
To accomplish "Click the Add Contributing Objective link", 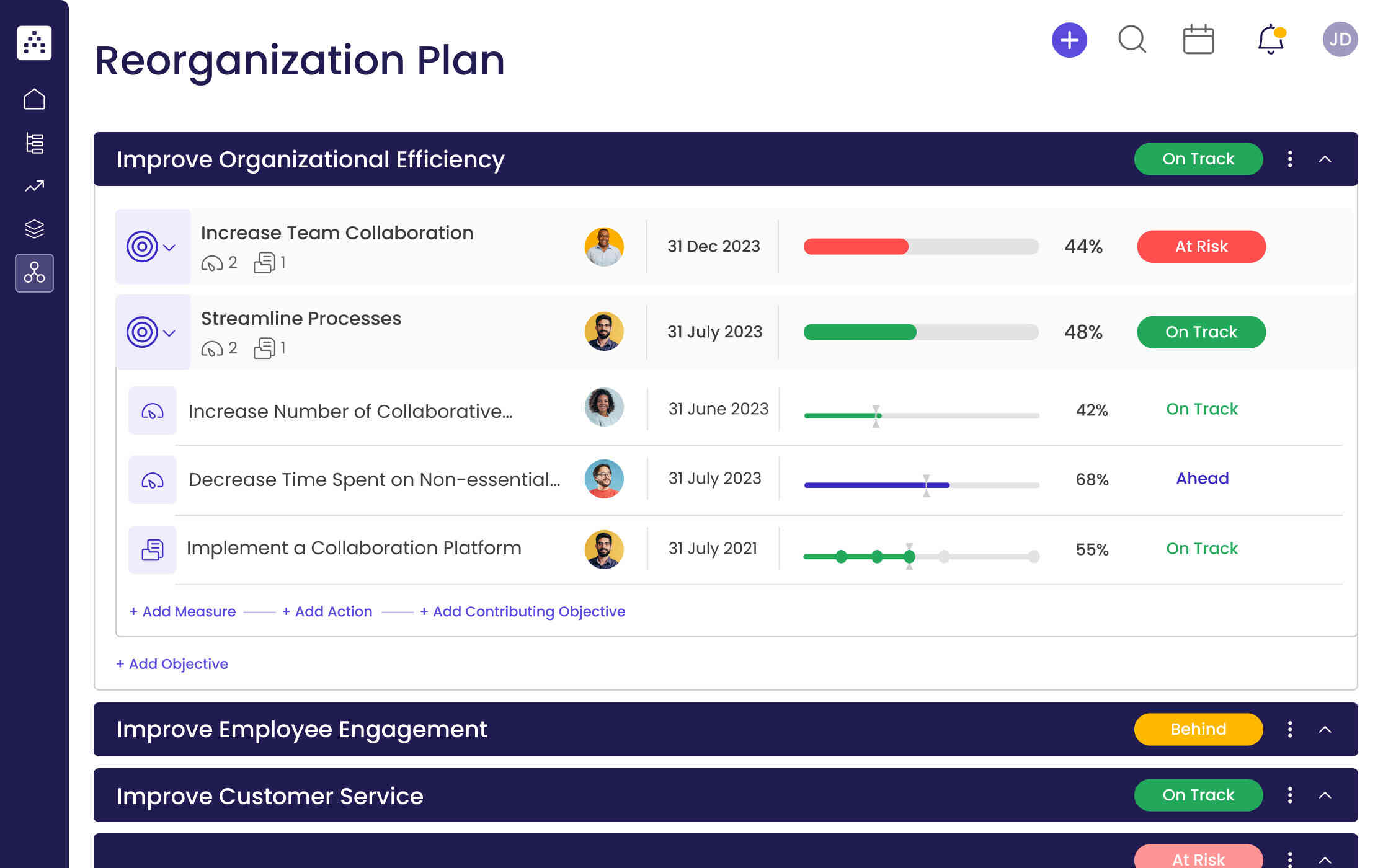I will pyautogui.click(x=523, y=611).
